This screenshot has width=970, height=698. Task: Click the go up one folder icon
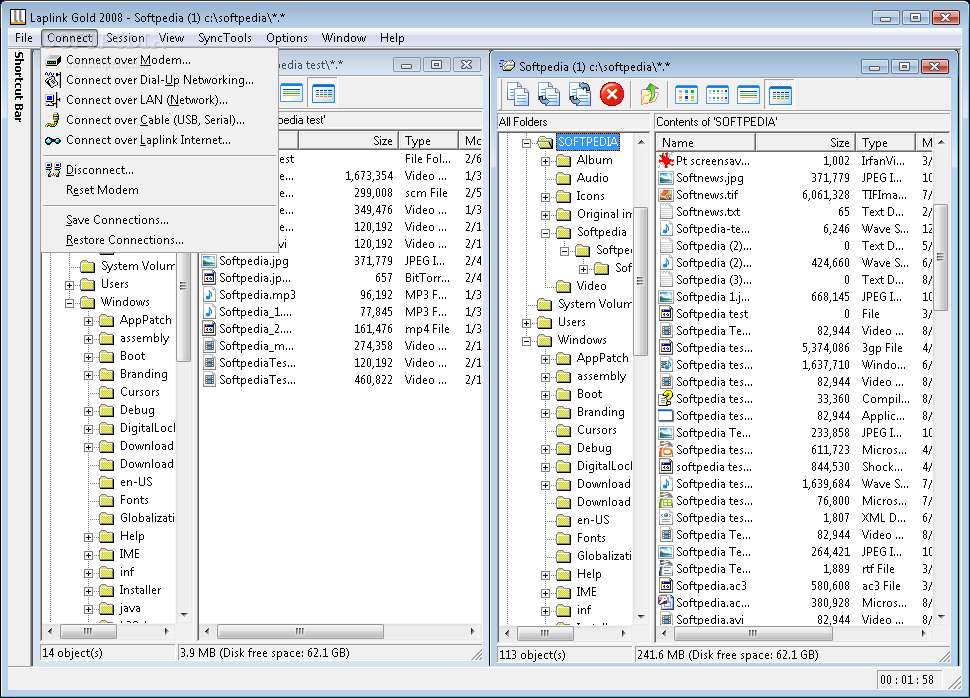pyautogui.click(x=649, y=95)
